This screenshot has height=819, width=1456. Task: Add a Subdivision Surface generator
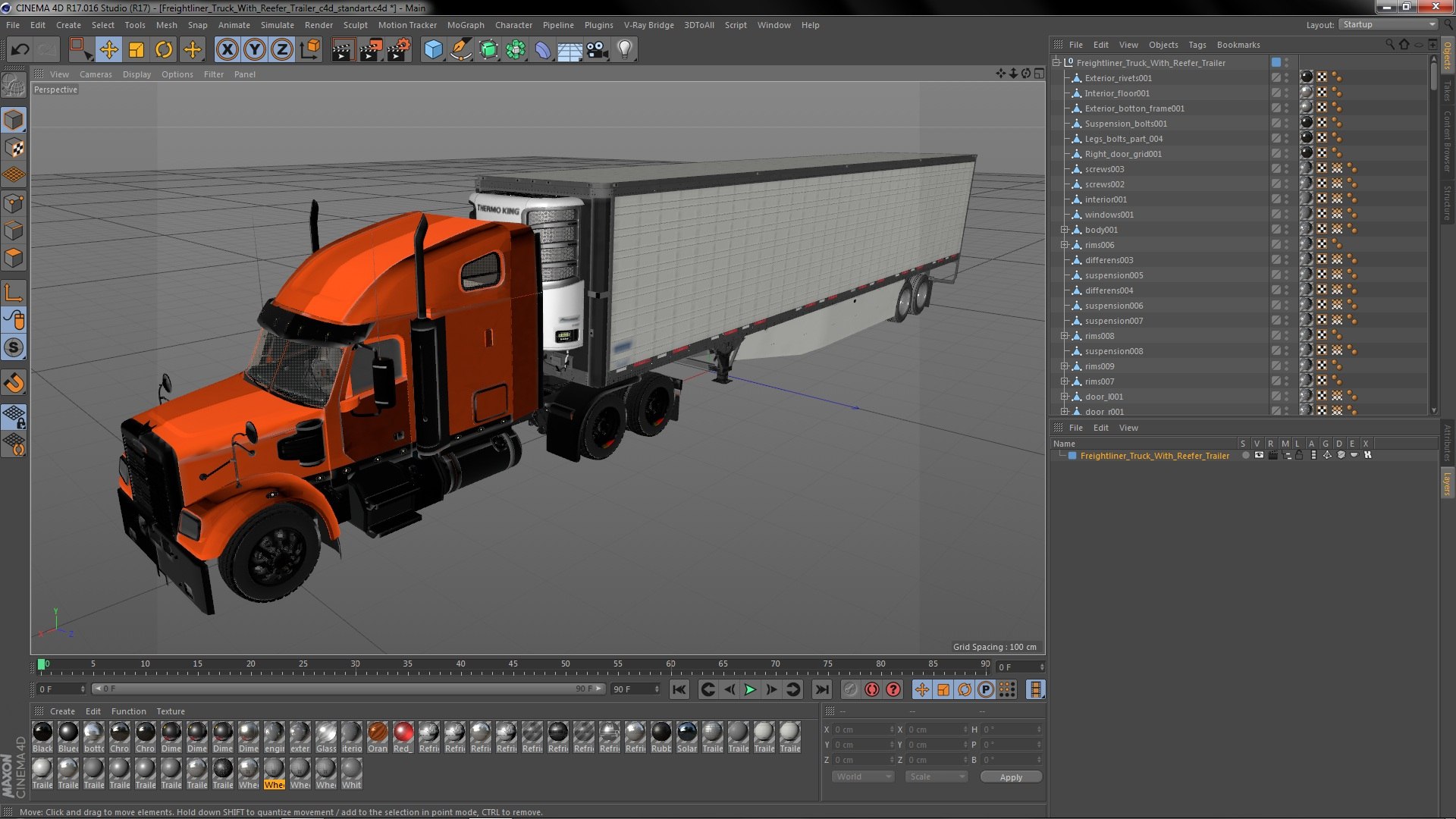click(x=488, y=50)
